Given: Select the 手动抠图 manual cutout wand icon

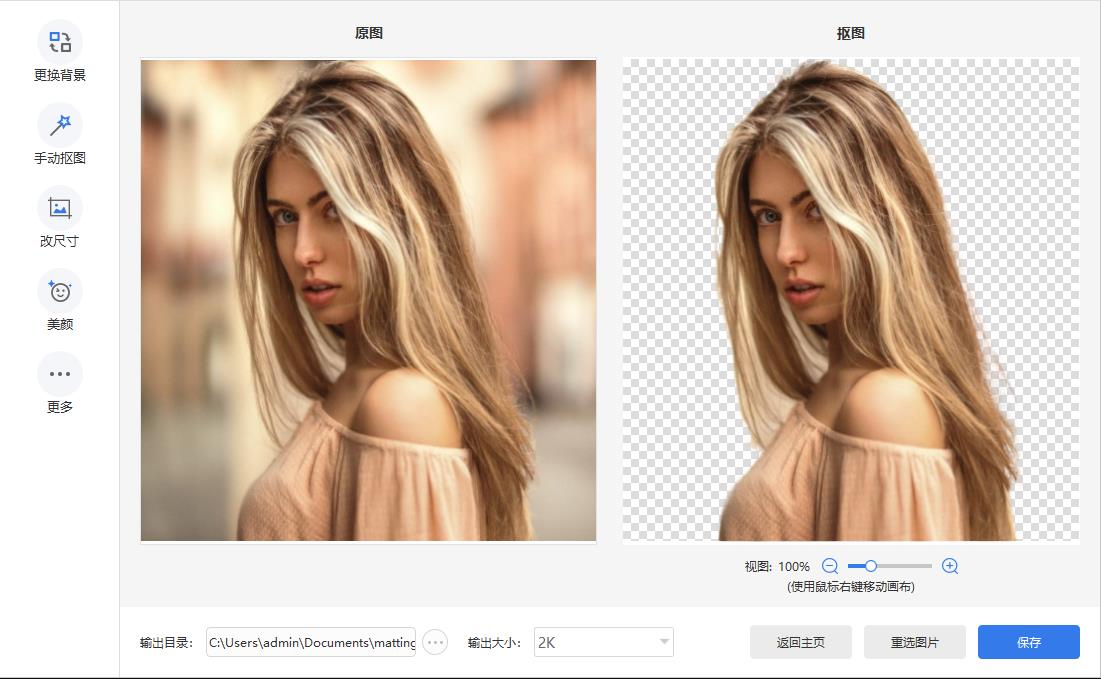Looking at the screenshot, I should [x=60, y=125].
